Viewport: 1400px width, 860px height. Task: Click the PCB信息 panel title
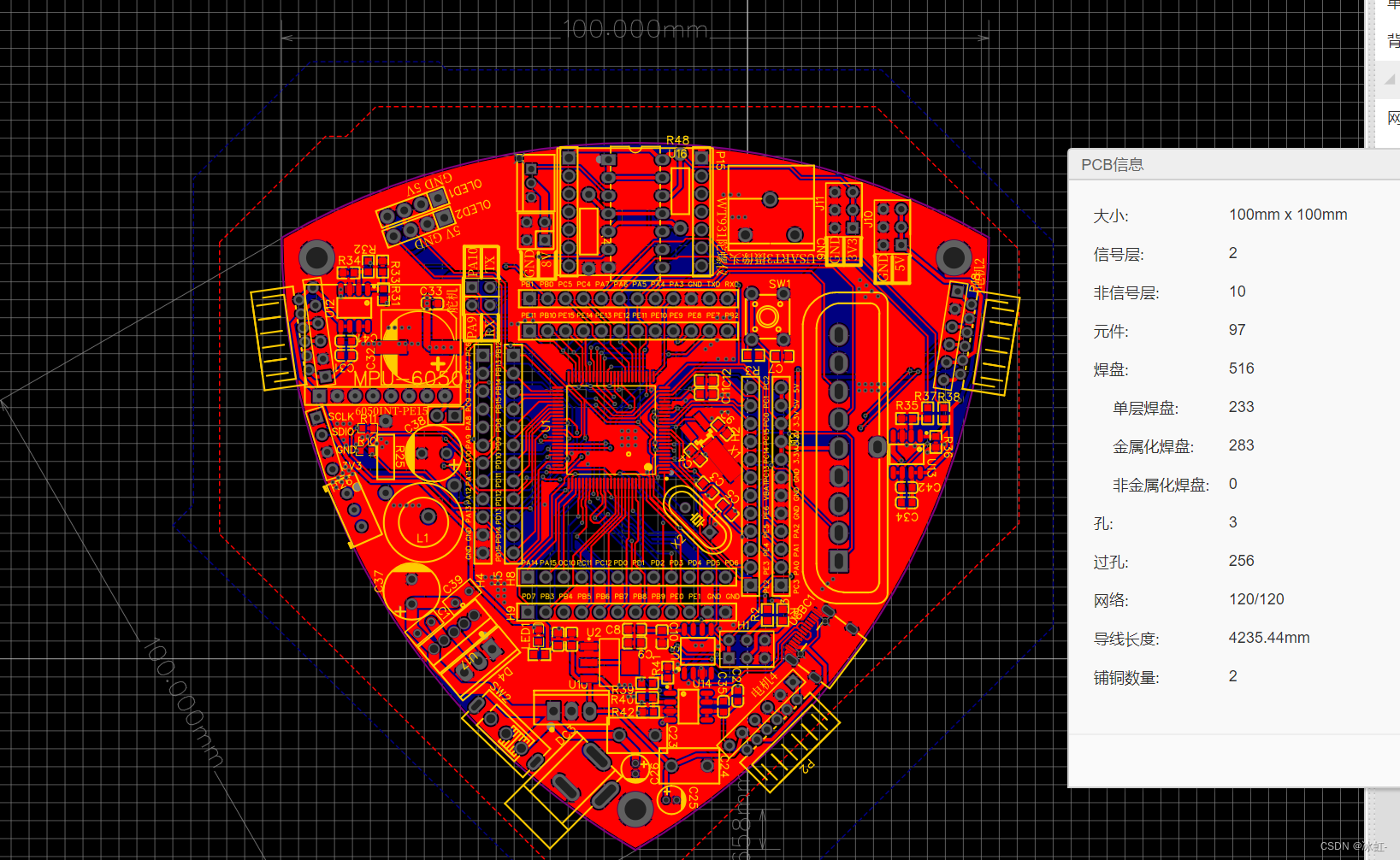(x=1112, y=165)
